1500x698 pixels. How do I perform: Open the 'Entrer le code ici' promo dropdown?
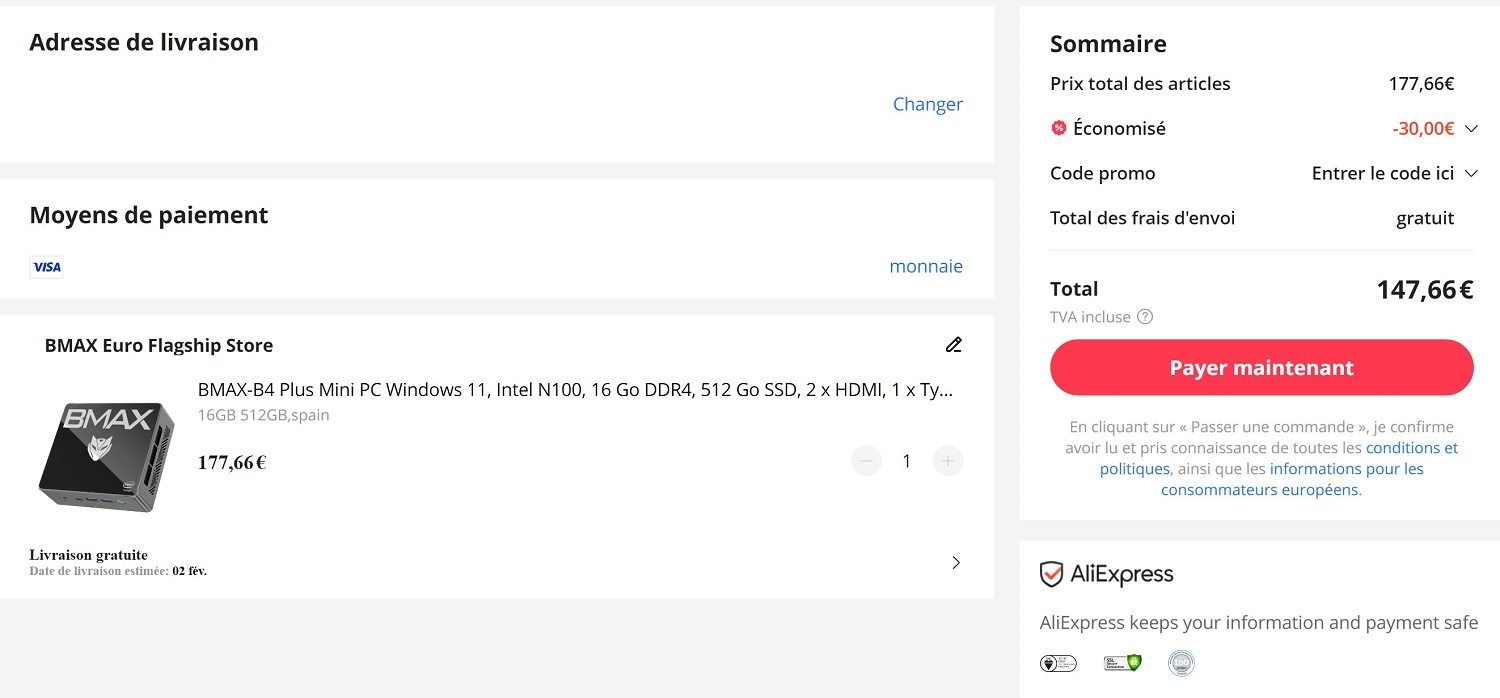1394,173
